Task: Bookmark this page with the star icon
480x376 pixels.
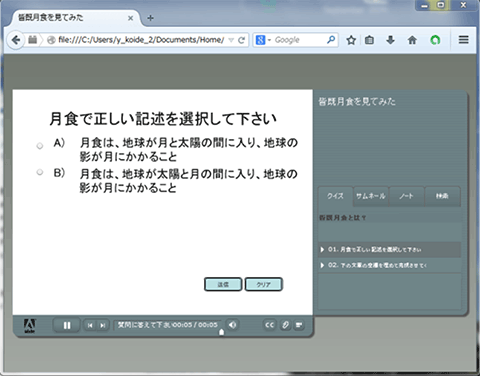Action: pyautogui.click(x=351, y=40)
